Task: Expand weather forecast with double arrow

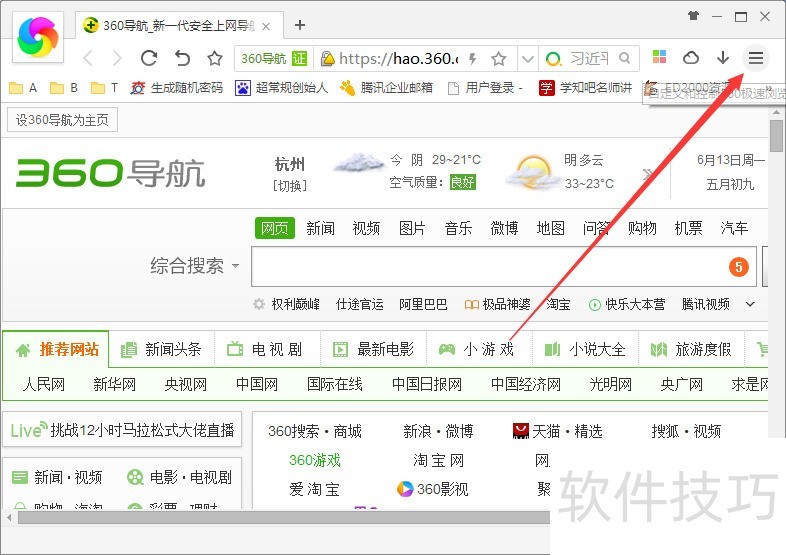Action: pyautogui.click(x=648, y=174)
